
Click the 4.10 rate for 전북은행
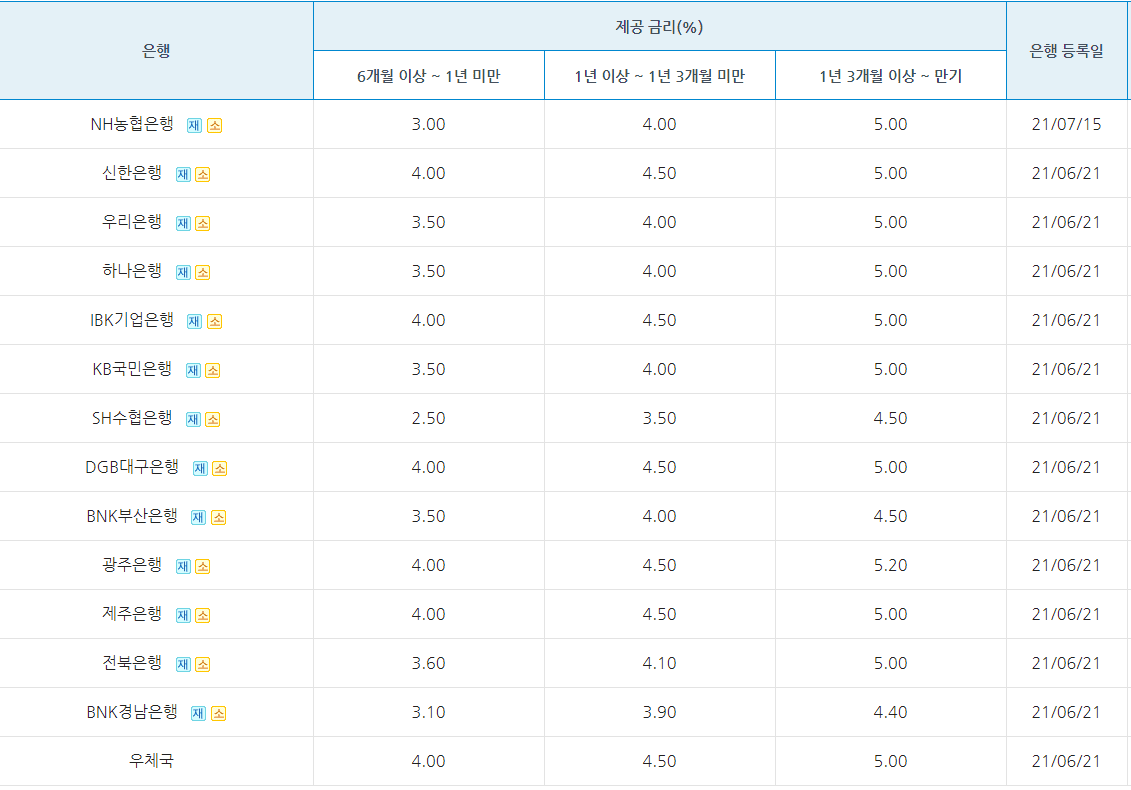point(659,664)
